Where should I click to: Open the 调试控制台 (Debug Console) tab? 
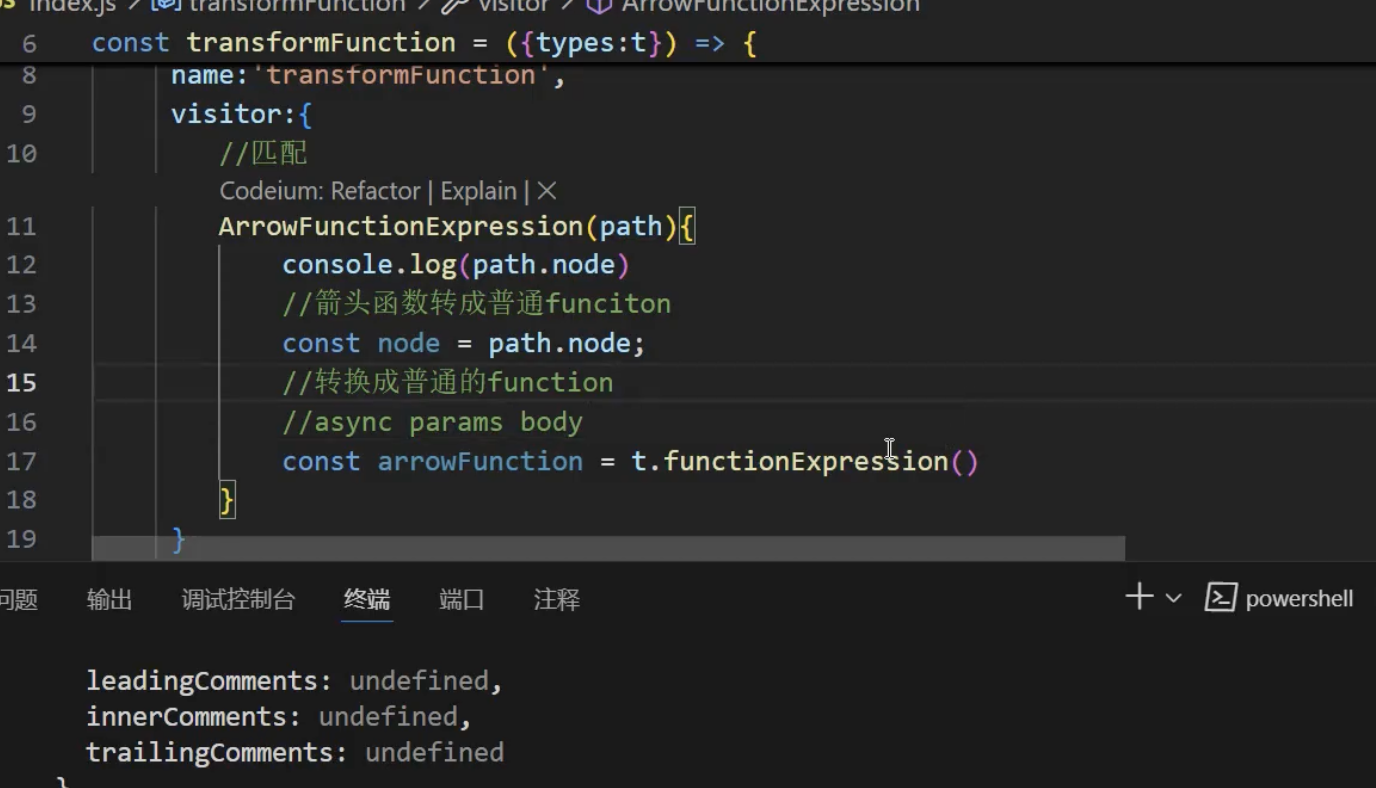238,599
